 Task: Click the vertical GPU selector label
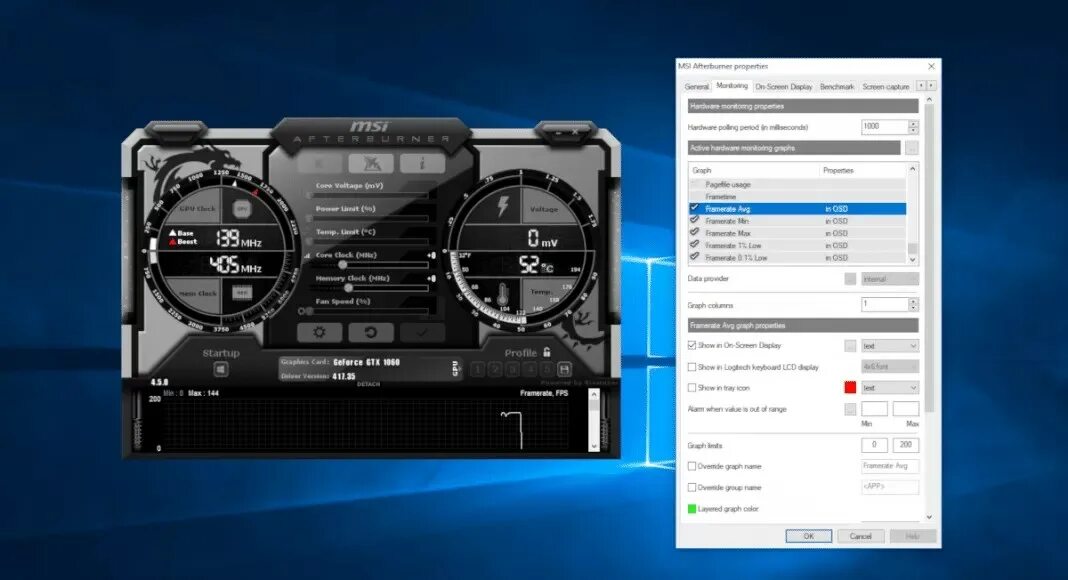[456, 368]
